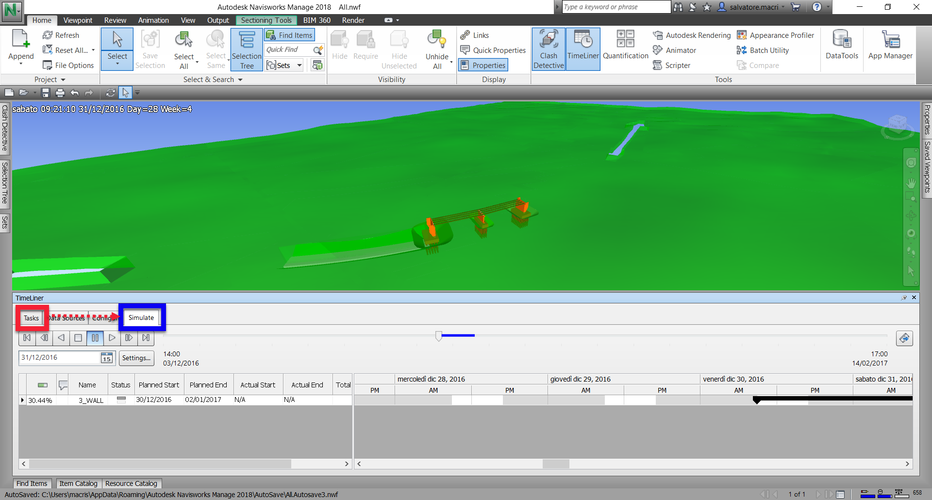Screen dimensions: 932x500
Task: Click the simulation Settings button
Action: (x=136, y=357)
